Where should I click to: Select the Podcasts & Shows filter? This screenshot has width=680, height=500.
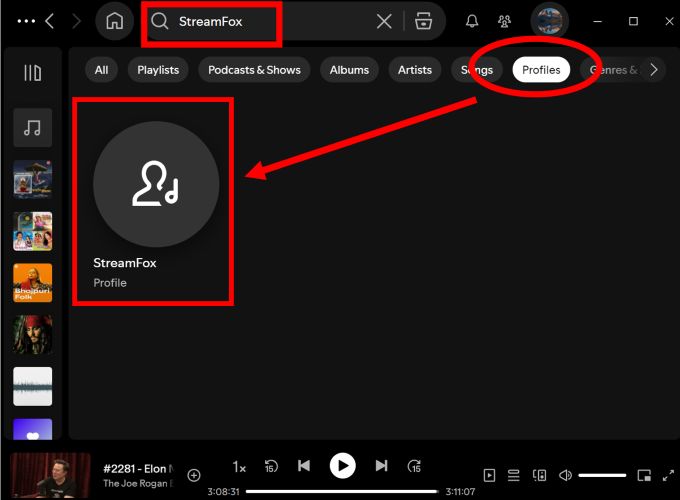[x=254, y=70]
